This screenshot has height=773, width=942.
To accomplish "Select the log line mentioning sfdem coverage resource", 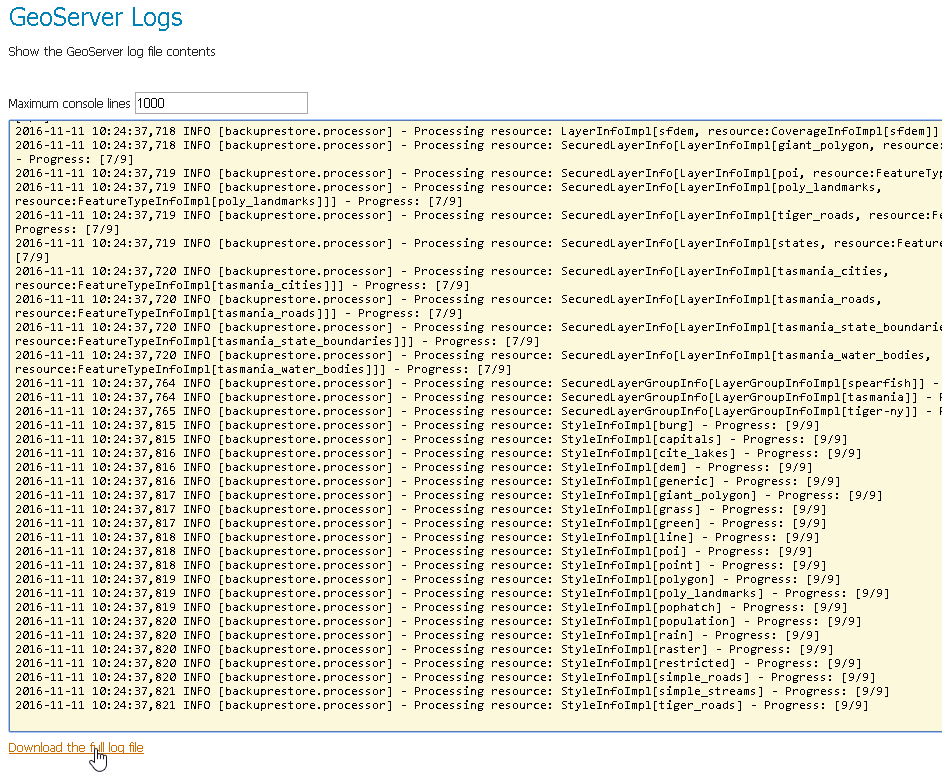I will [x=600, y=129].
